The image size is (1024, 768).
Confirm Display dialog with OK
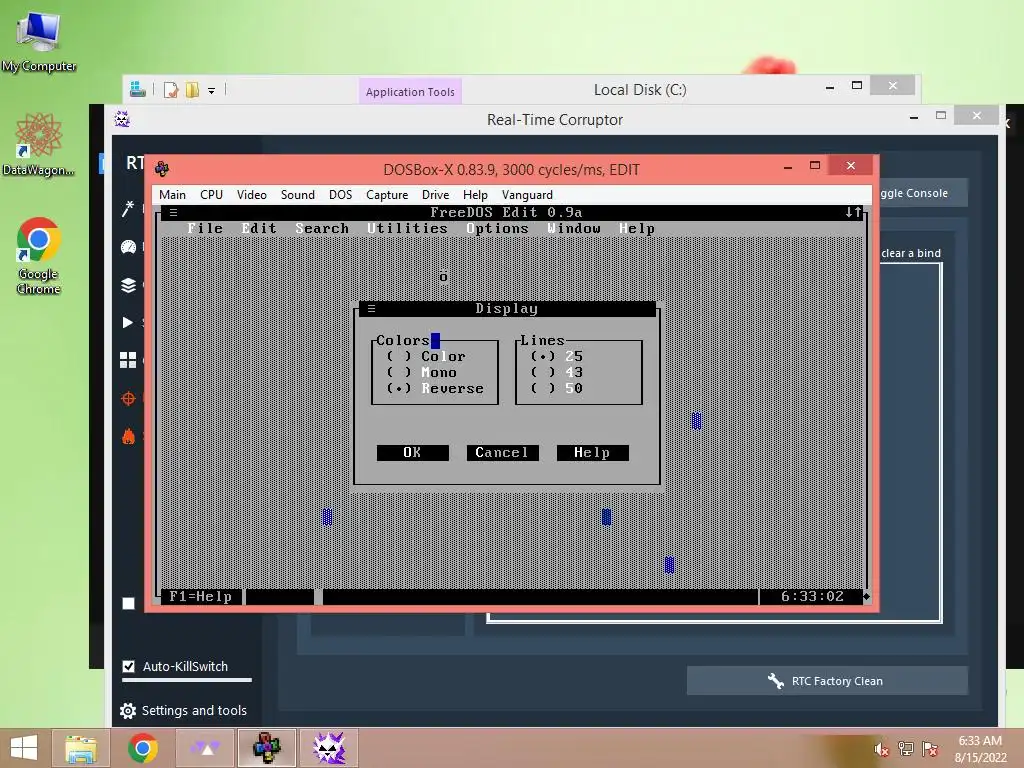[x=412, y=453]
